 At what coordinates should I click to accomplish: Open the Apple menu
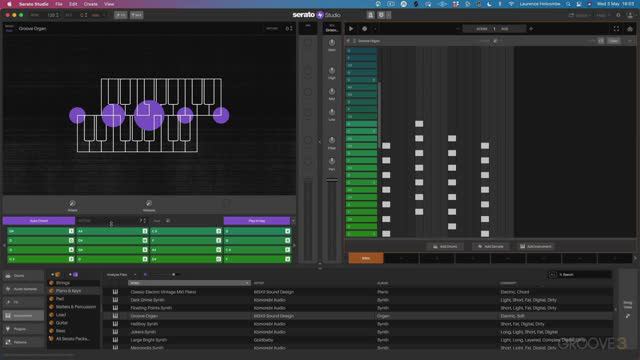click(9, 4)
